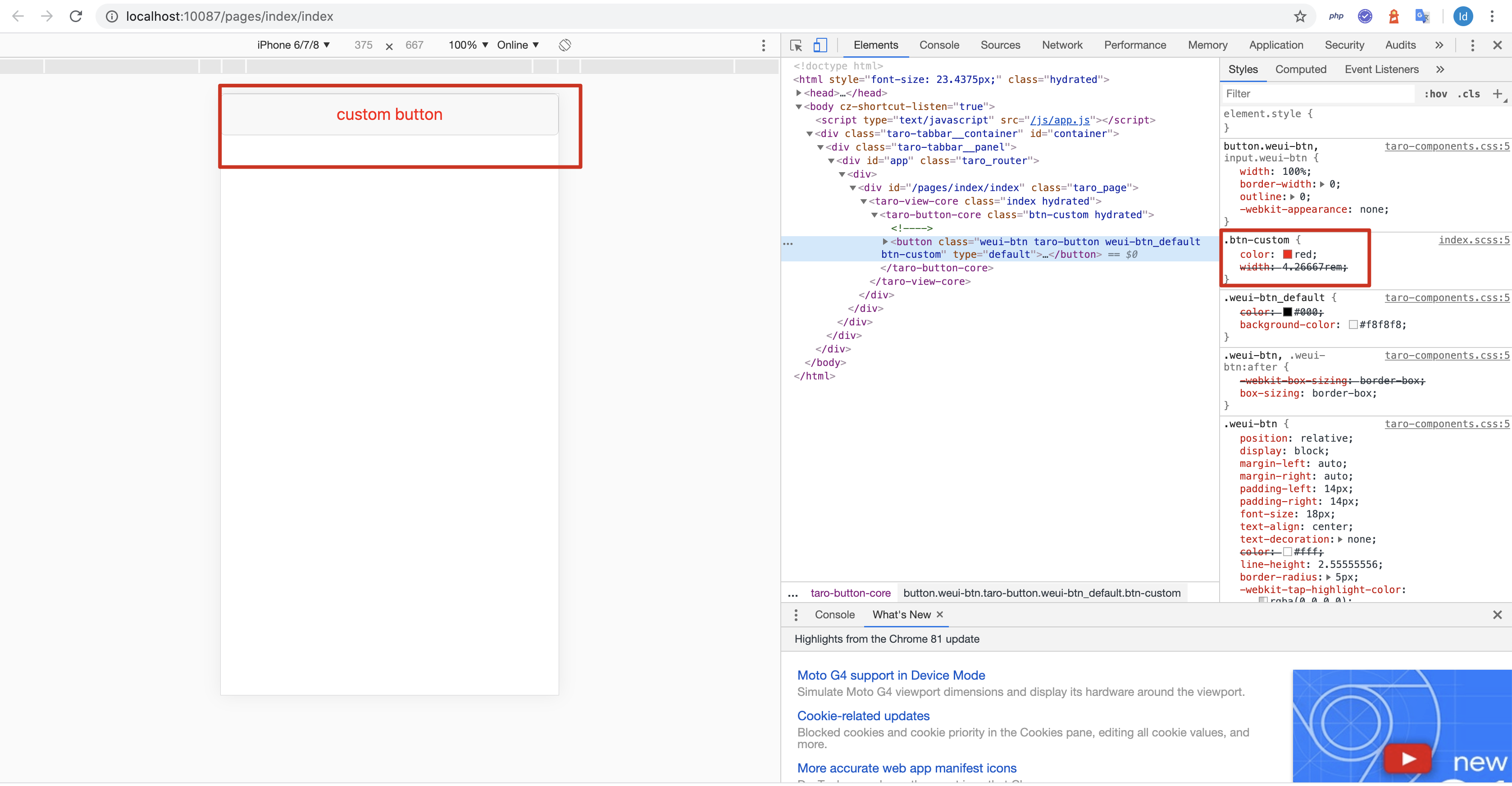Bookmark page with the star icon
This screenshot has height=786, width=1512.
[1300, 16]
